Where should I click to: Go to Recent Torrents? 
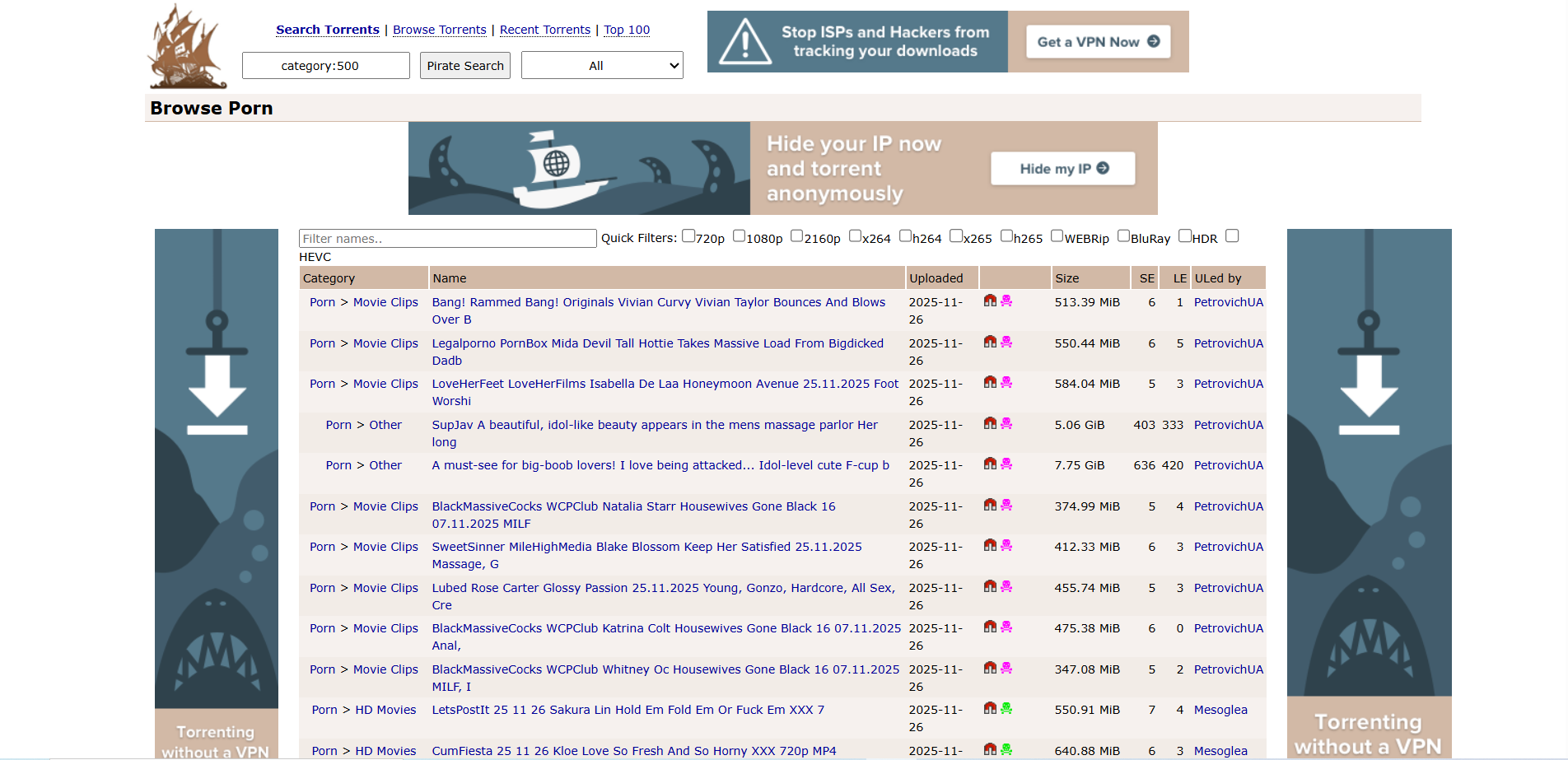point(545,30)
